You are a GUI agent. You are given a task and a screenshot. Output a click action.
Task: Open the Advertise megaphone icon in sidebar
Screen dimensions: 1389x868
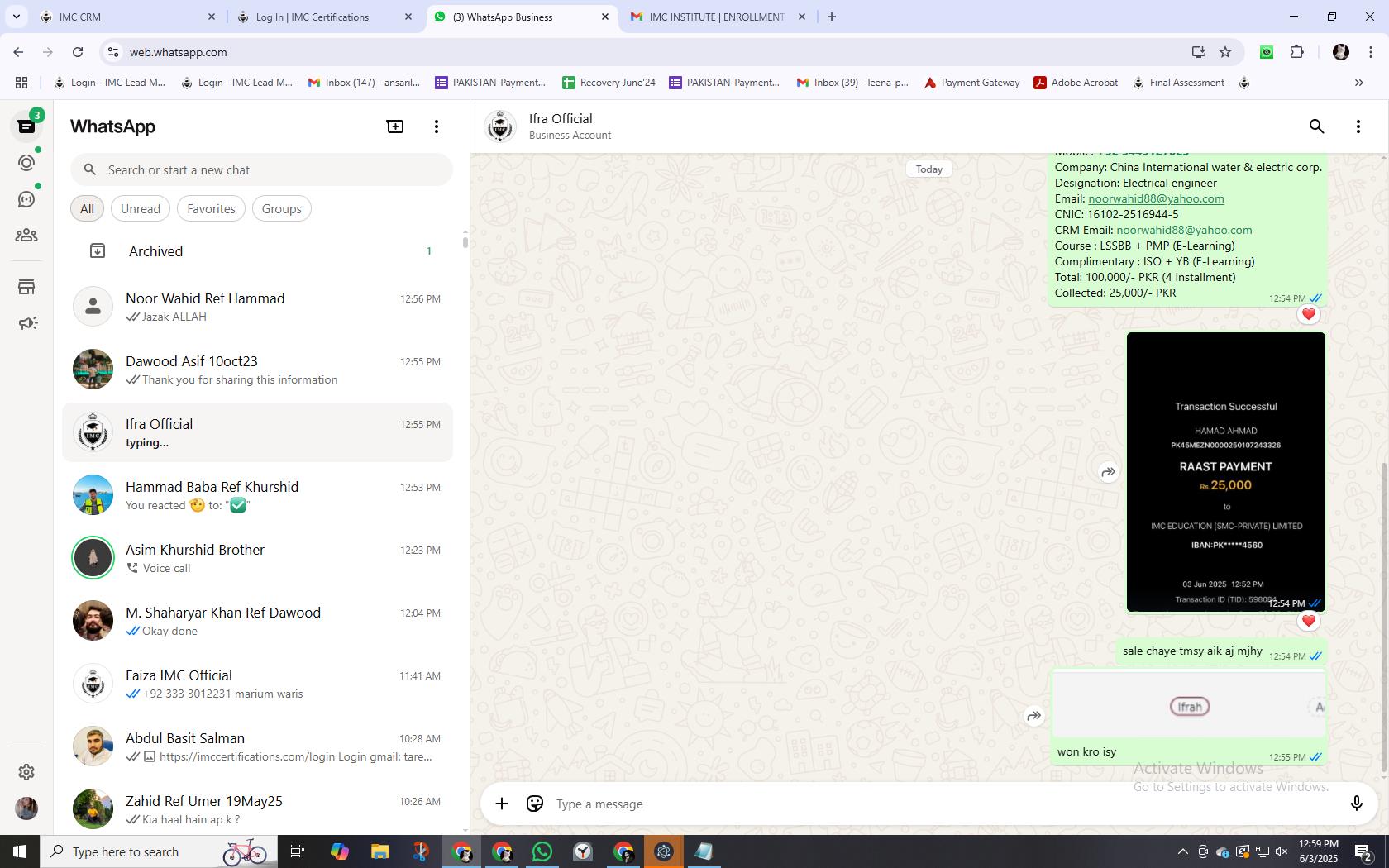26,323
